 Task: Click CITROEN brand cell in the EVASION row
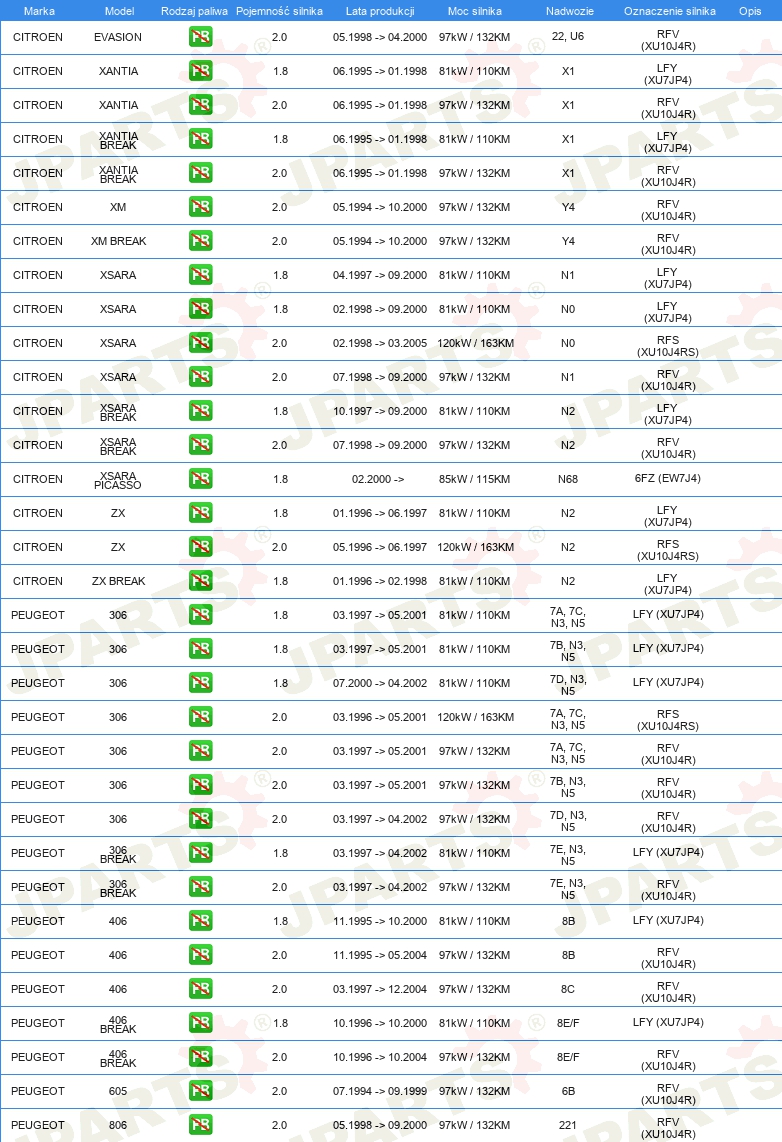[38, 37]
